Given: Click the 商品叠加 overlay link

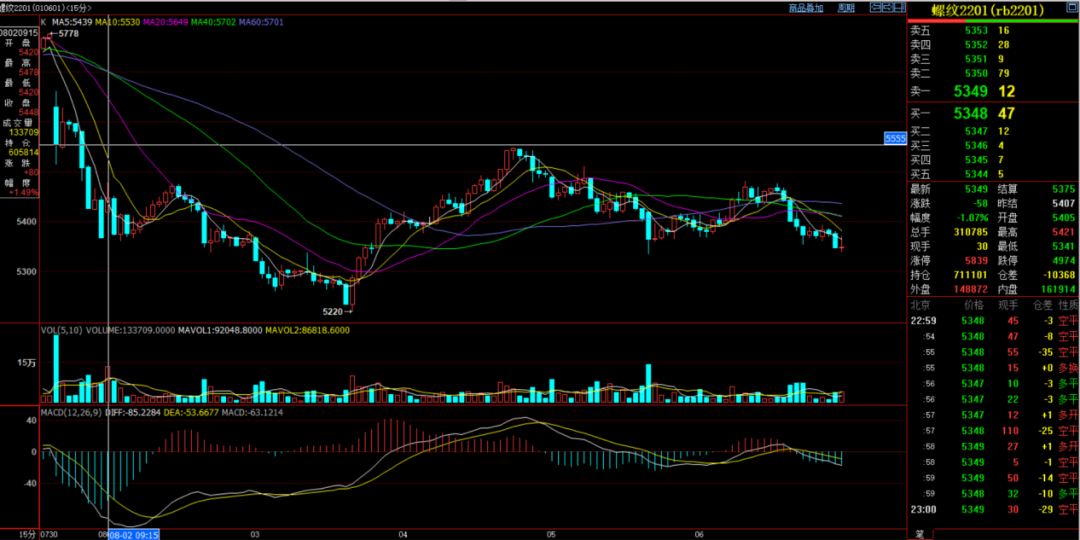Looking at the screenshot, I should 806,8.
